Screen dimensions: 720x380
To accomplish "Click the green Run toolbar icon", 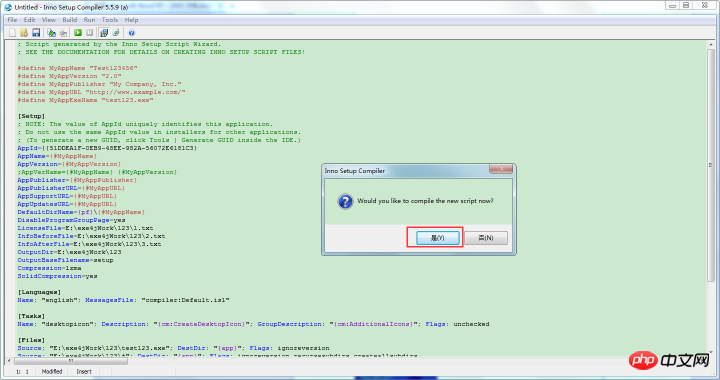I will [x=78, y=33].
